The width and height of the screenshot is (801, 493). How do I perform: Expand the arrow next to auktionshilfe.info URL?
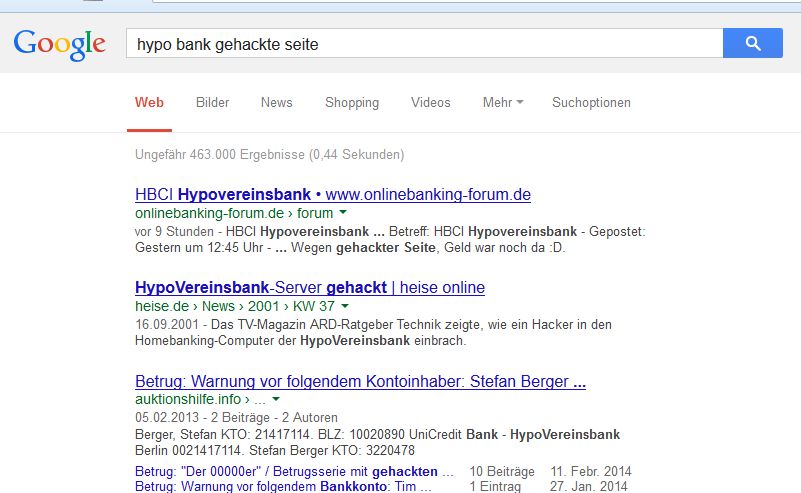276,398
